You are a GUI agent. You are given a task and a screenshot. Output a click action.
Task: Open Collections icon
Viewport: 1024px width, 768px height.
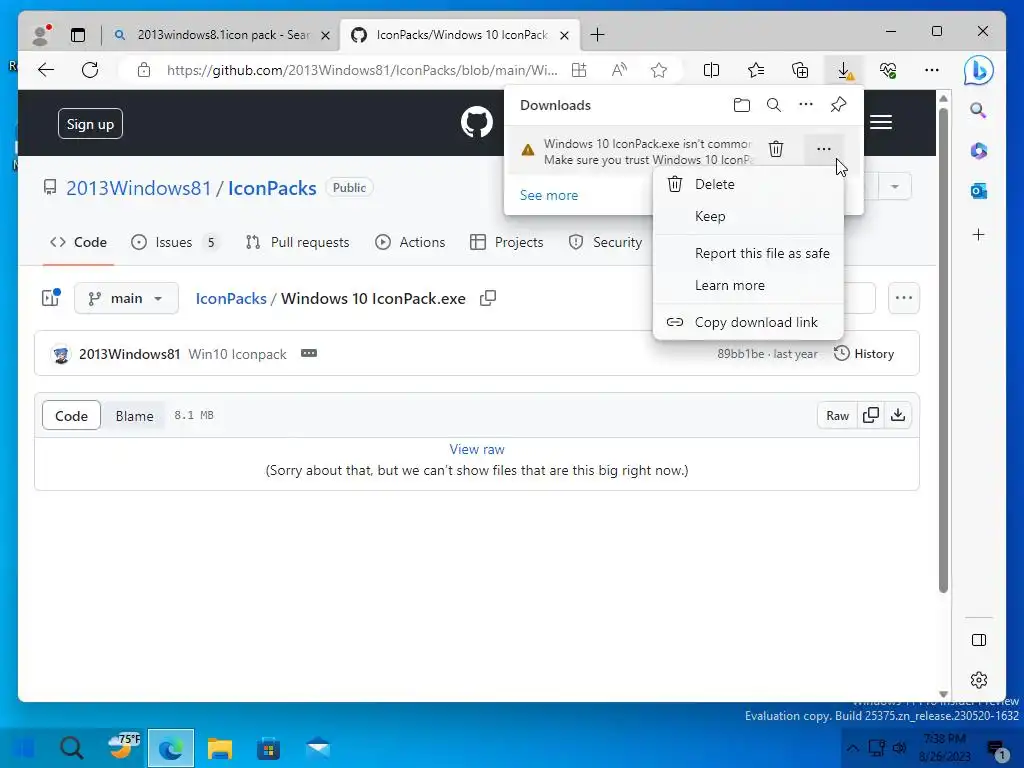[800, 70]
